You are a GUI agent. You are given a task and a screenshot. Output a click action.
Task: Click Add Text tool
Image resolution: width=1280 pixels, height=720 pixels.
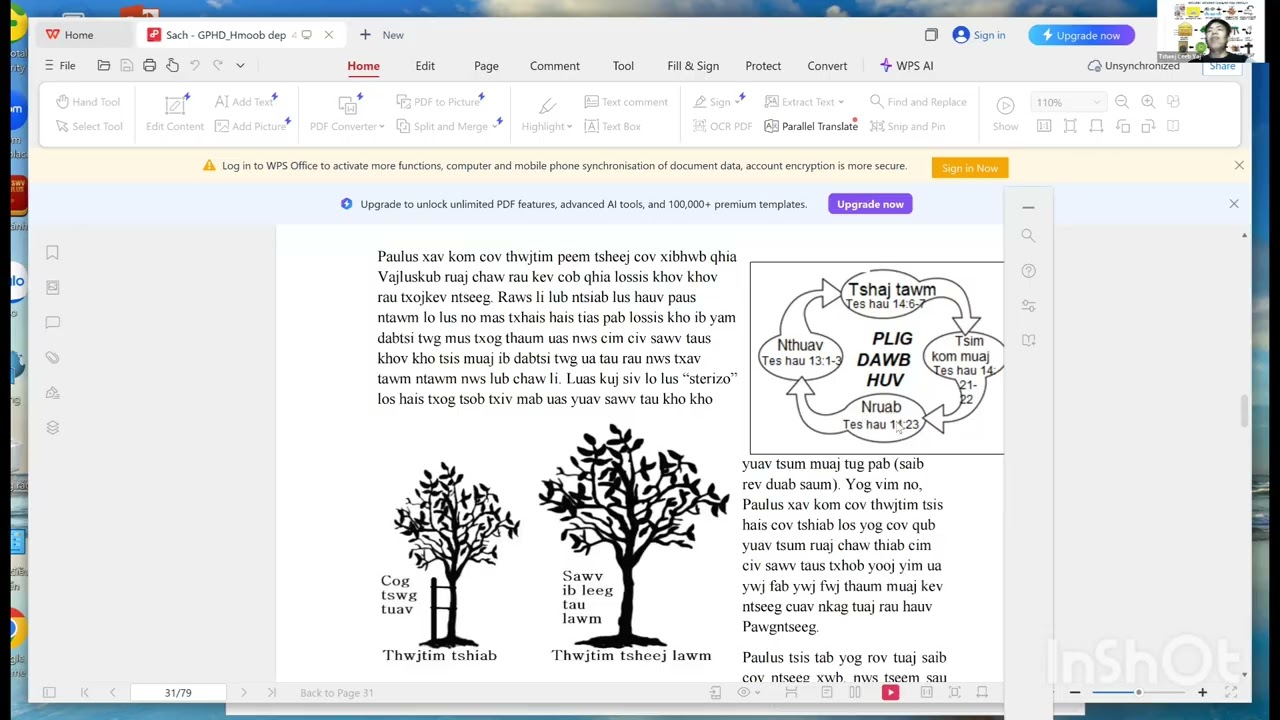click(245, 102)
